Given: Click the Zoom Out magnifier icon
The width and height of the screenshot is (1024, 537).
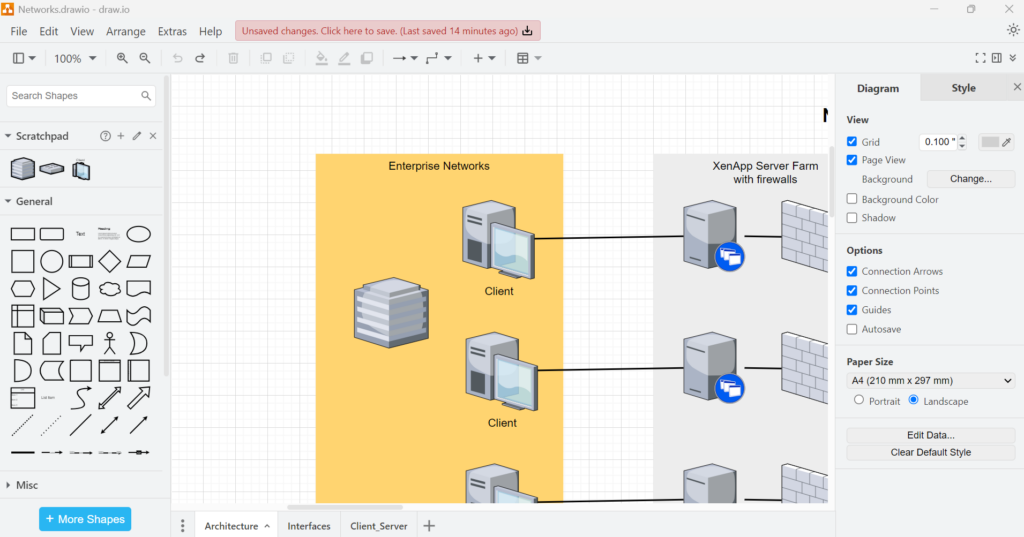Looking at the screenshot, I should (x=145, y=58).
